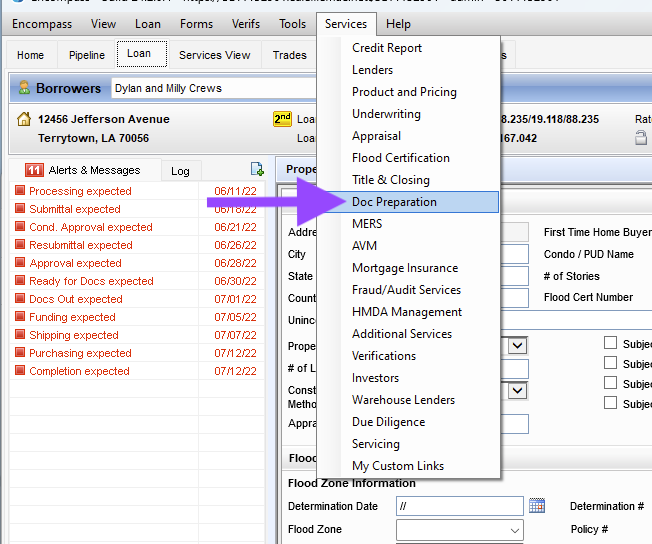The width and height of the screenshot is (652, 544).
Task: Open the Tools menu
Action: 292,24
